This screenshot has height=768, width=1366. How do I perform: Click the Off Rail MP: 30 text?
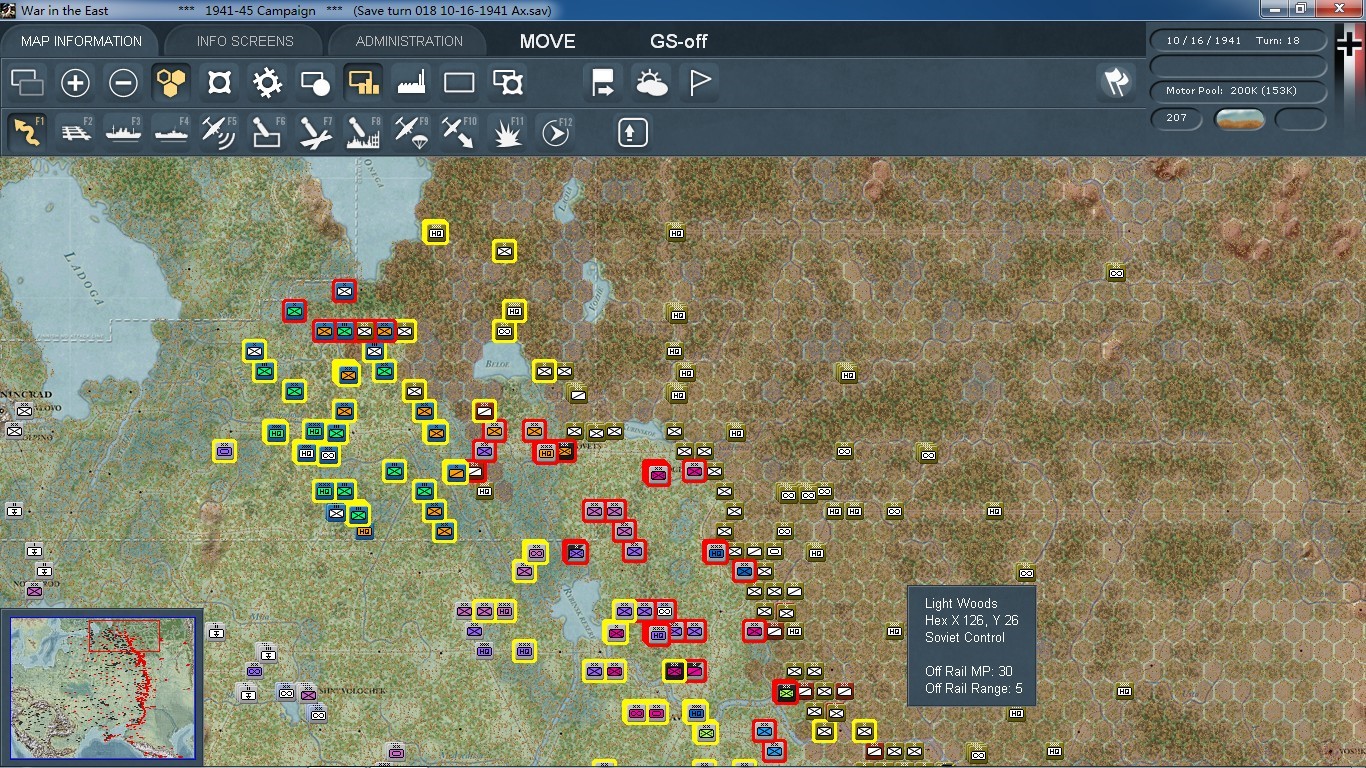[x=968, y=671]
